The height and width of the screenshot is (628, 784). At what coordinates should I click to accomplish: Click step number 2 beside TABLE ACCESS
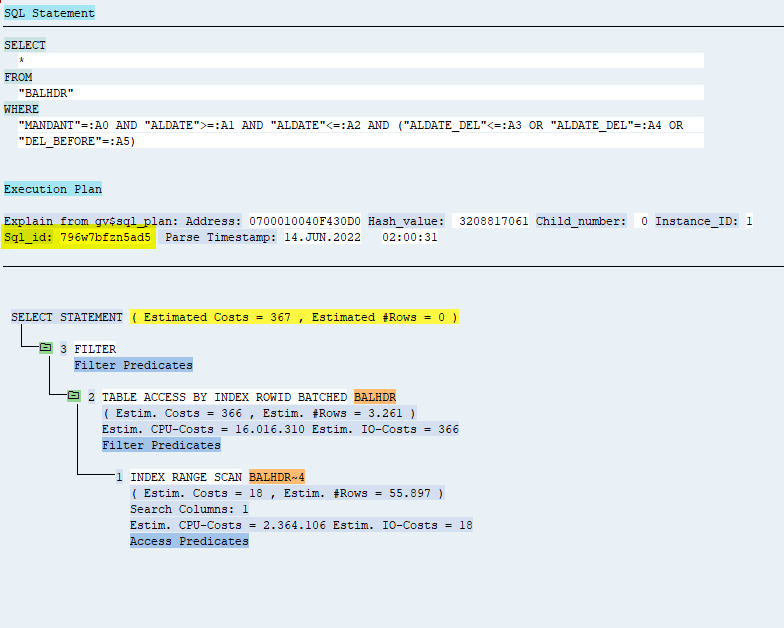click(92, 397)
